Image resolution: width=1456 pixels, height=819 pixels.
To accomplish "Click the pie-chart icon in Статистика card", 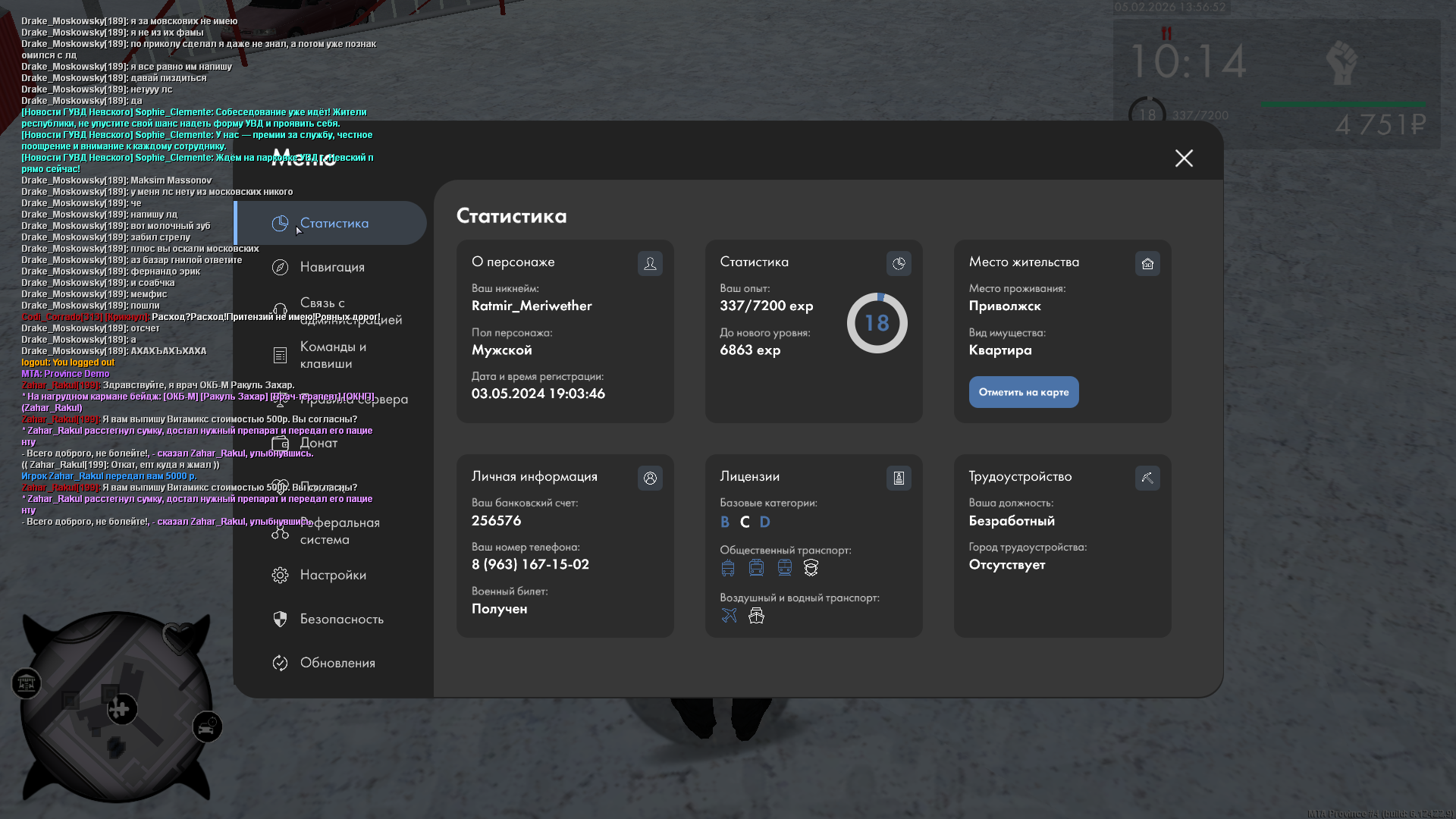I will pyautogui.click(x=899, y=263).
